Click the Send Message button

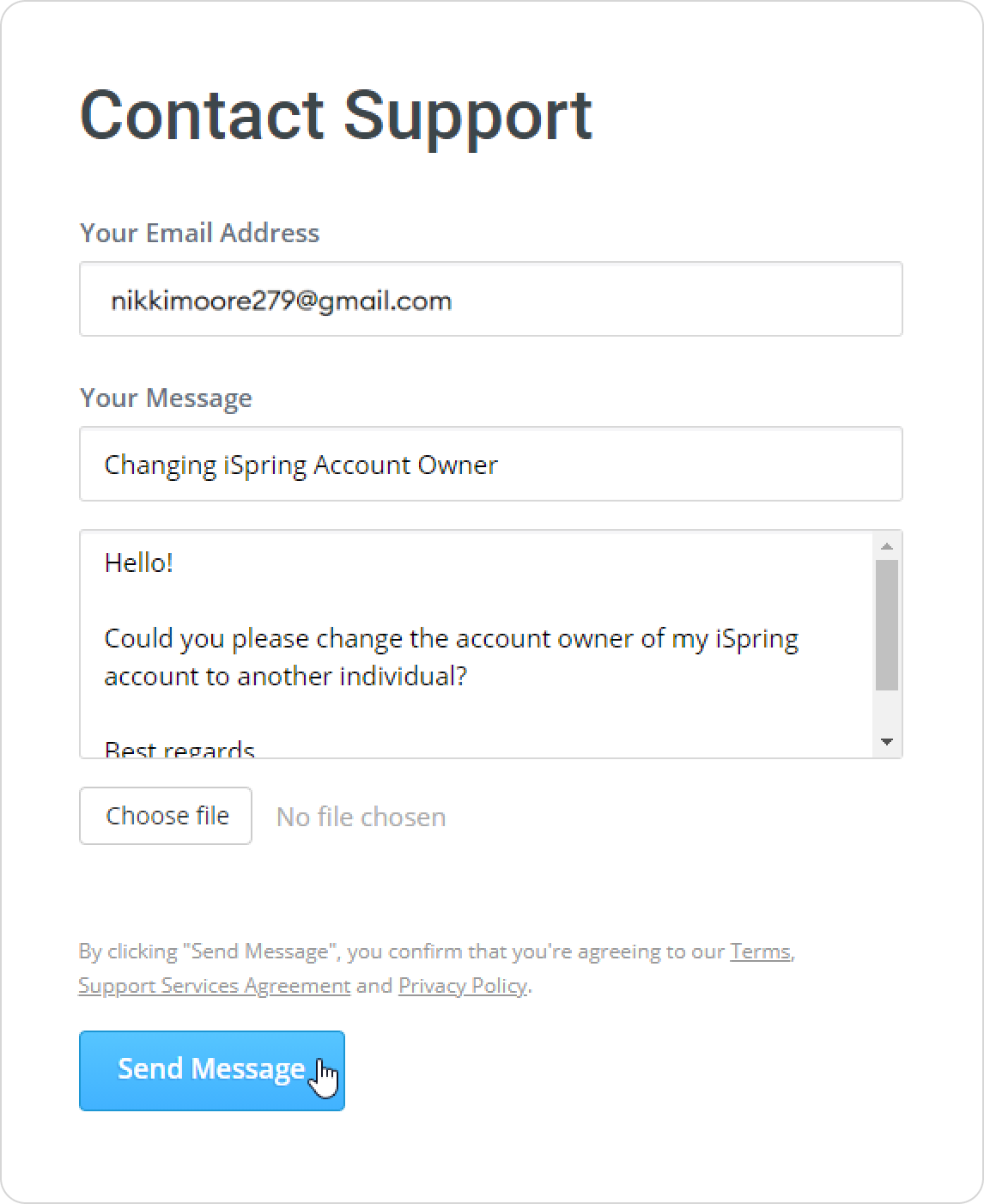pyautogui.click(x=211, y=1070)
